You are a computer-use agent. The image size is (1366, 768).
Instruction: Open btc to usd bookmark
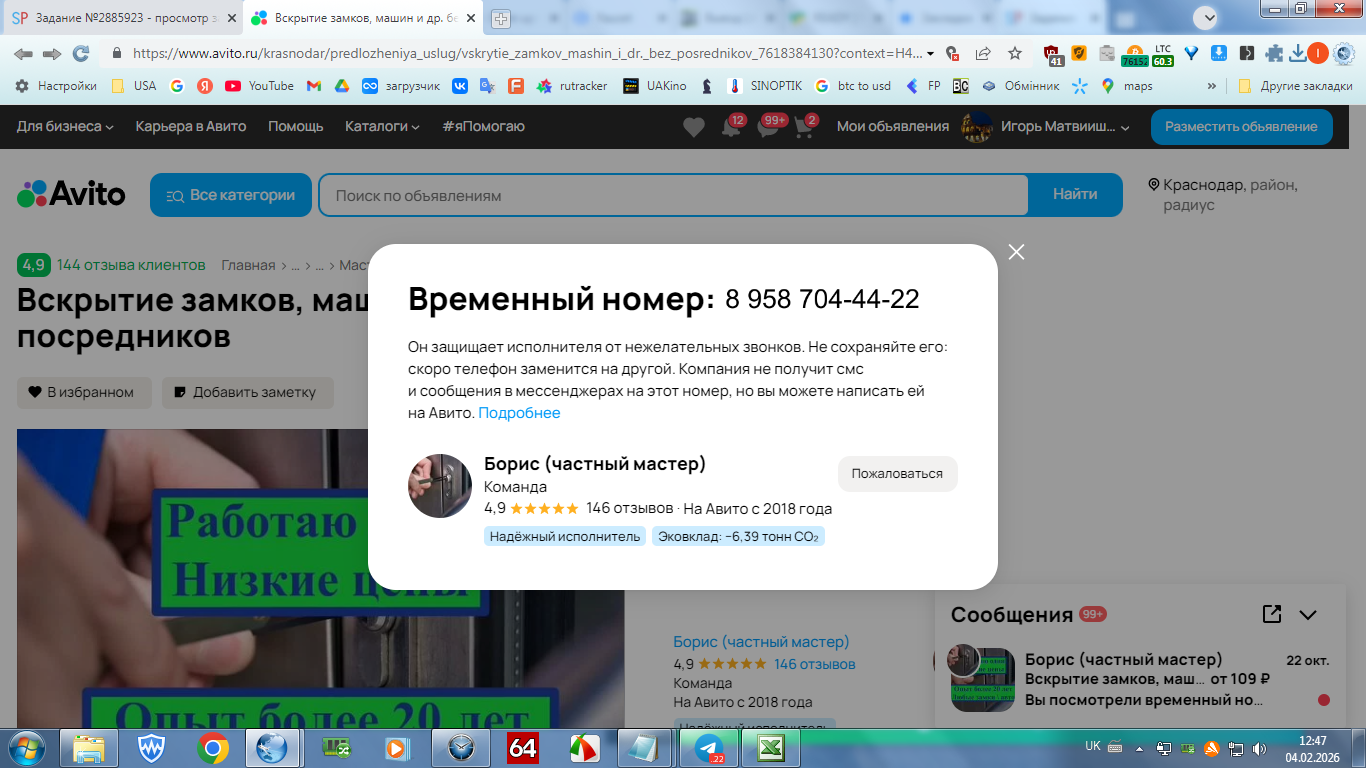[x=853, y=86]
